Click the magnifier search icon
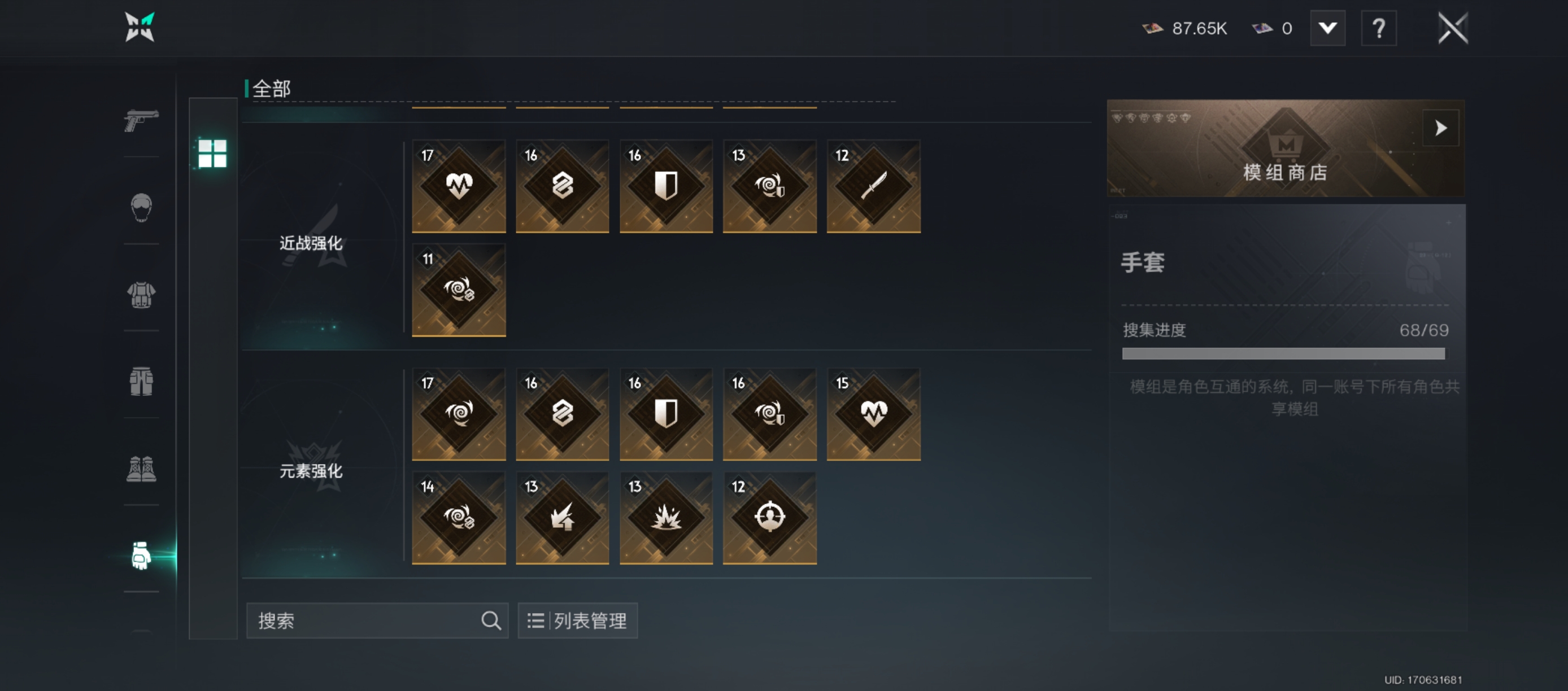 491,620
